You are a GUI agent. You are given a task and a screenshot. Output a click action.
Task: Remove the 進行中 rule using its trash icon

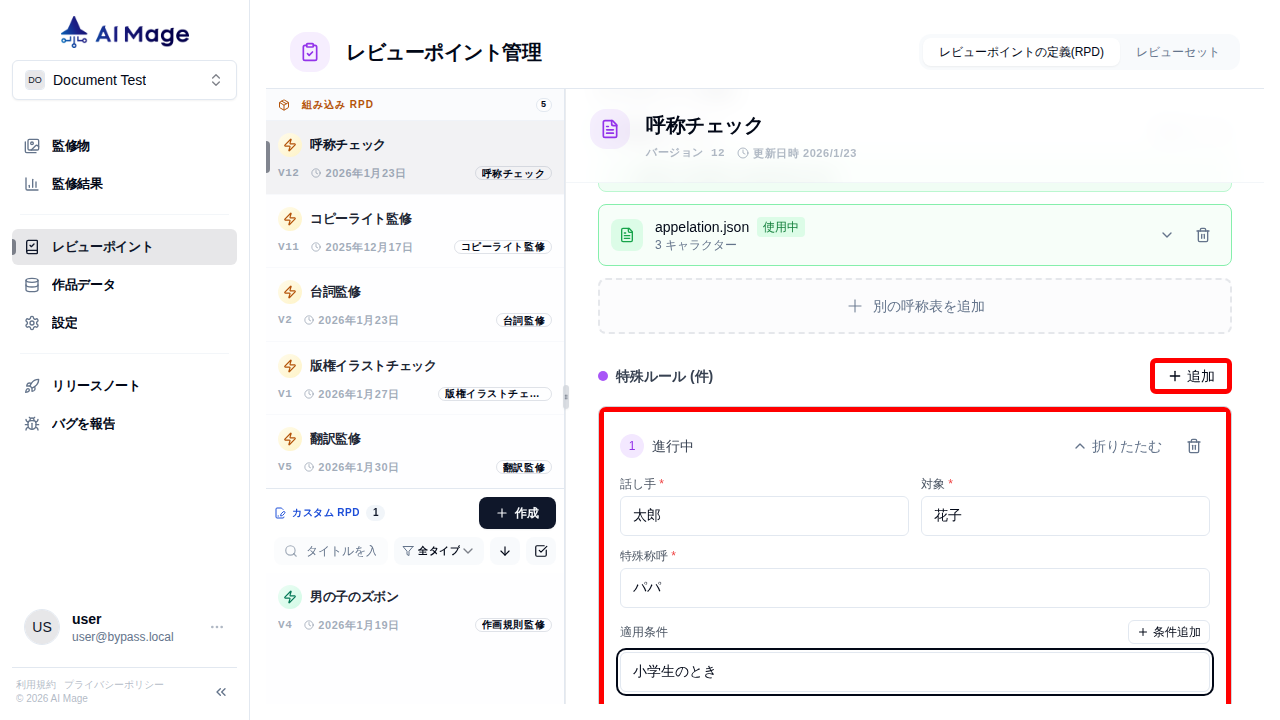[1194, 446]
